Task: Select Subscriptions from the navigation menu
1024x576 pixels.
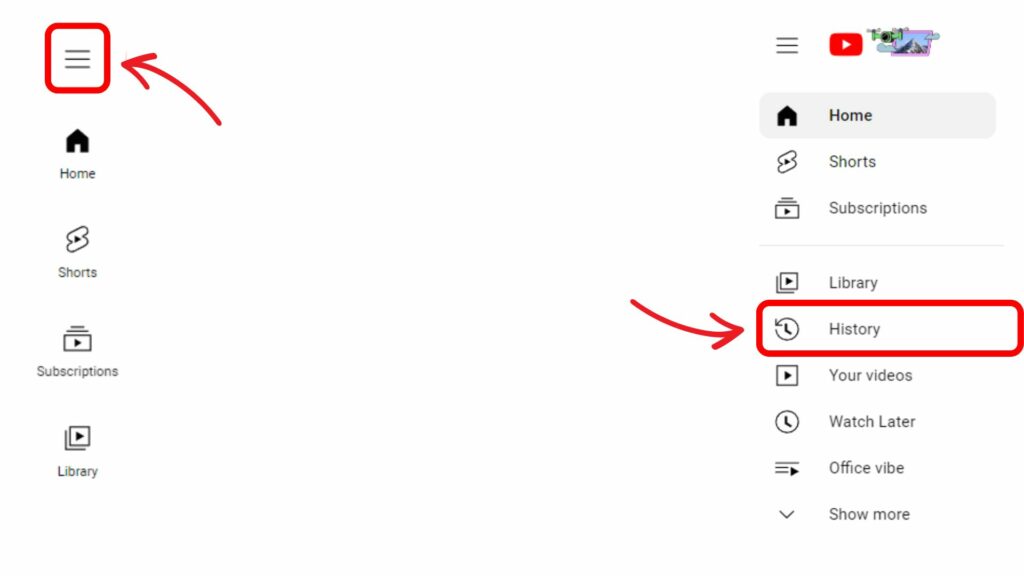Action: (x=877, y=208)
